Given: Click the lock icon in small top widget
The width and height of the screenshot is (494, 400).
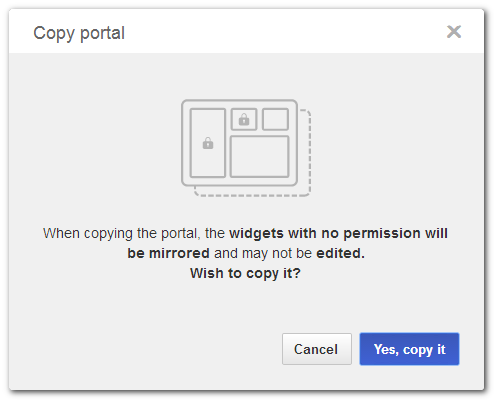Looking at the screenshot, I should pos(244,119).
